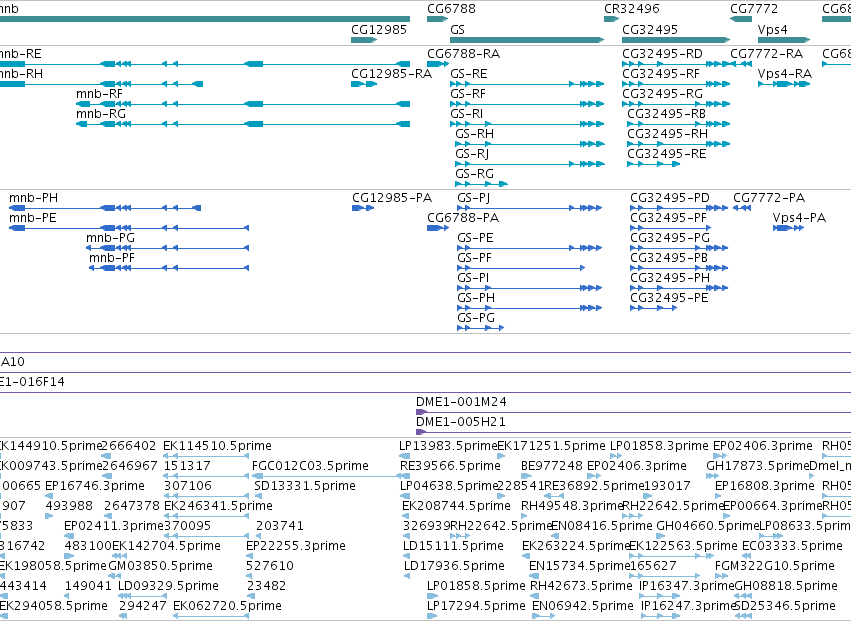Click the Vps4 gene feature
The width and height of the screenshot is (851, 621).
[784, 40]
